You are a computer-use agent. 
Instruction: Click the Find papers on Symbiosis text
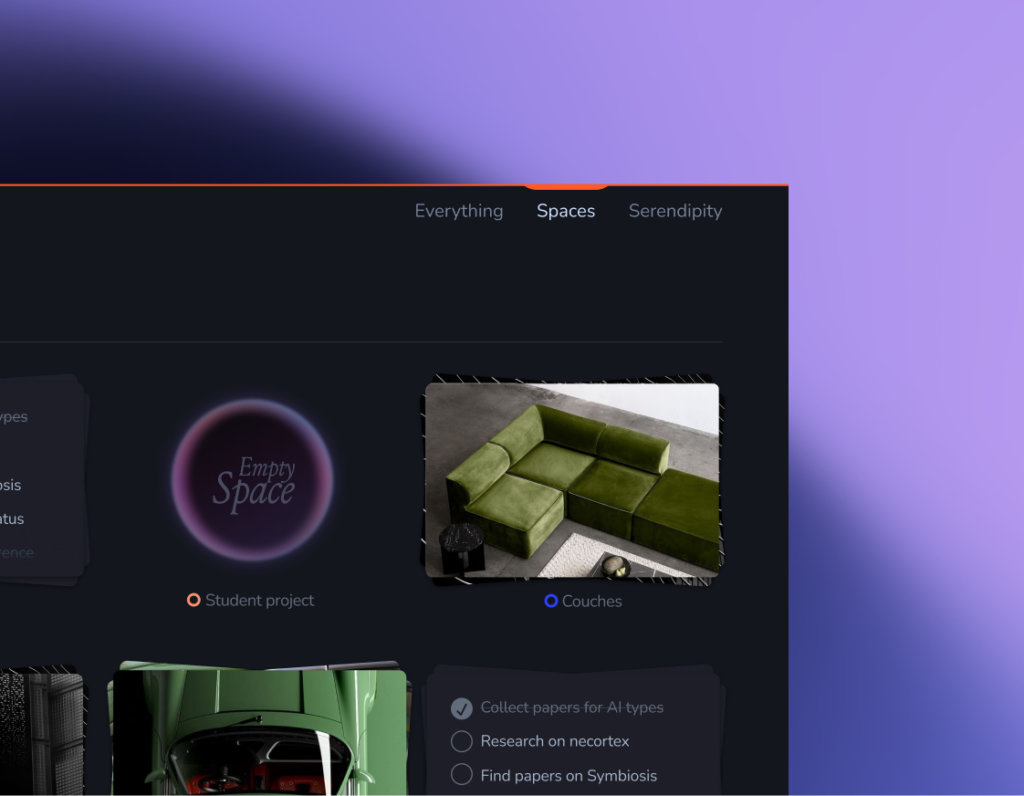(x=569, y=775)
